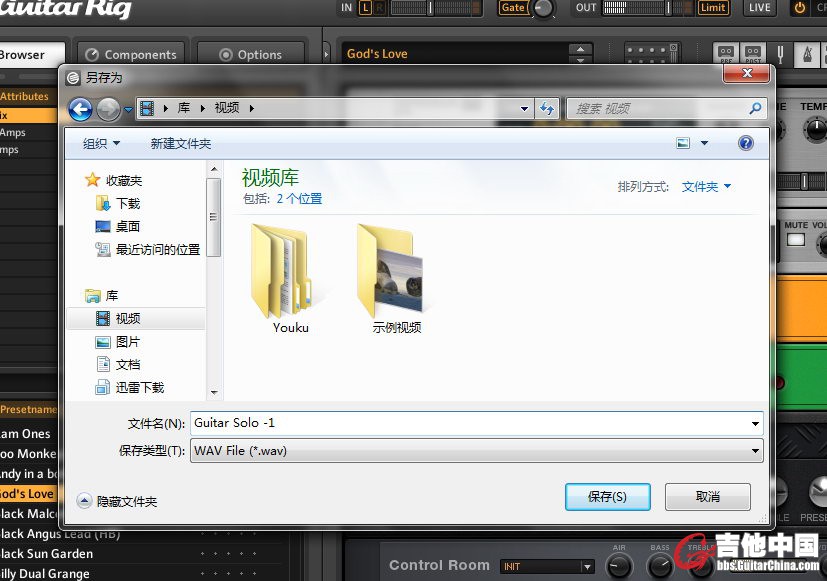Viewport: 827px width, 581px height.
Task: Select Billy Dual Grange preset
Action: (45, 574)
